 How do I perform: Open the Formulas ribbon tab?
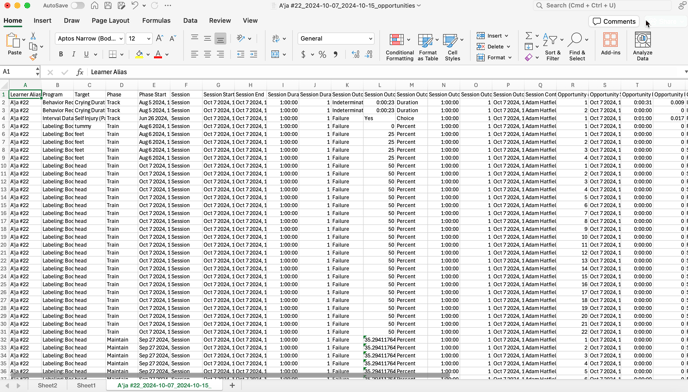156,21
